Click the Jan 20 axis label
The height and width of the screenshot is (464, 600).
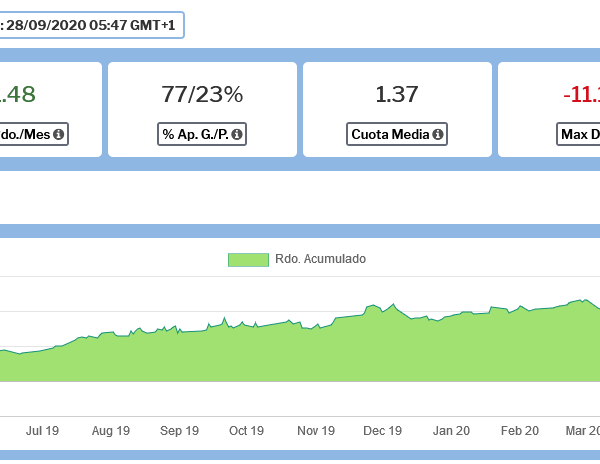[x=451, y=431]
